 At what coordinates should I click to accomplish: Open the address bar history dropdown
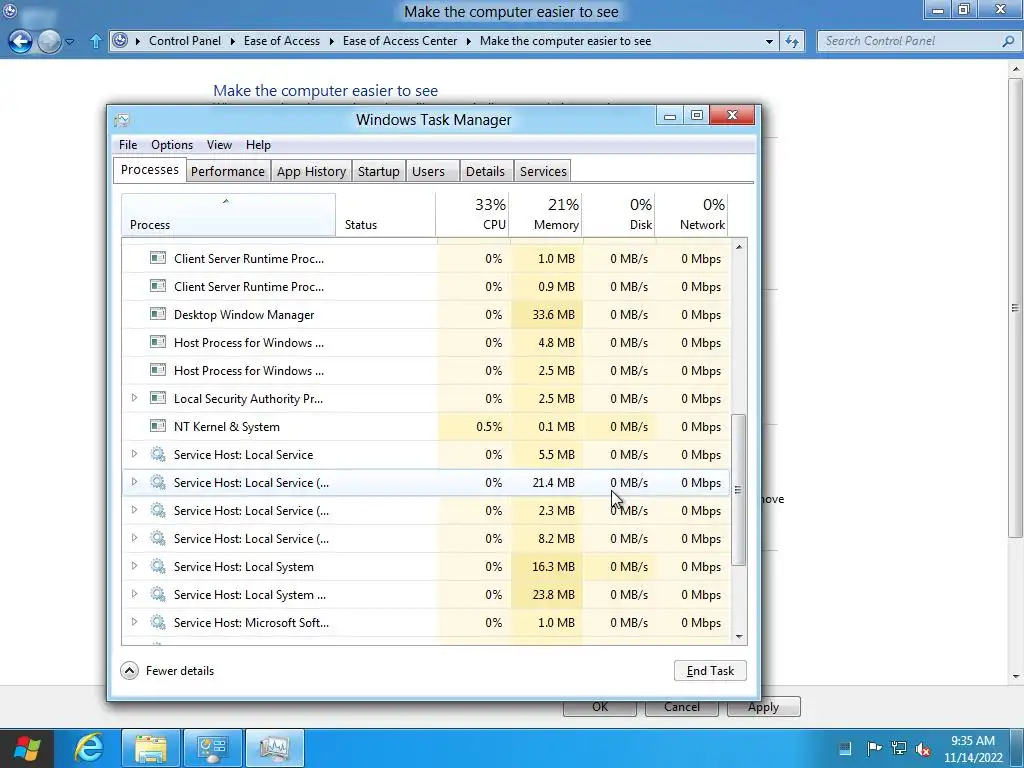[x=769, y=41]
